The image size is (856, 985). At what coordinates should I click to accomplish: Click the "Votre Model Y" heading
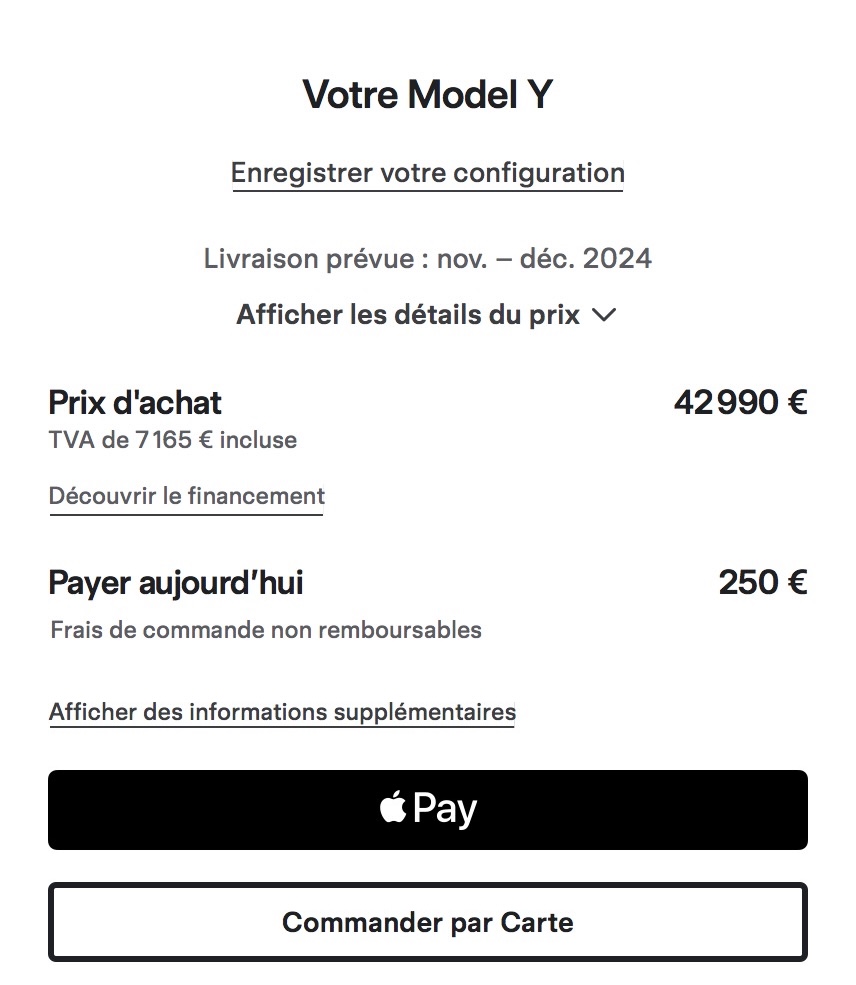tap(428, 94)
